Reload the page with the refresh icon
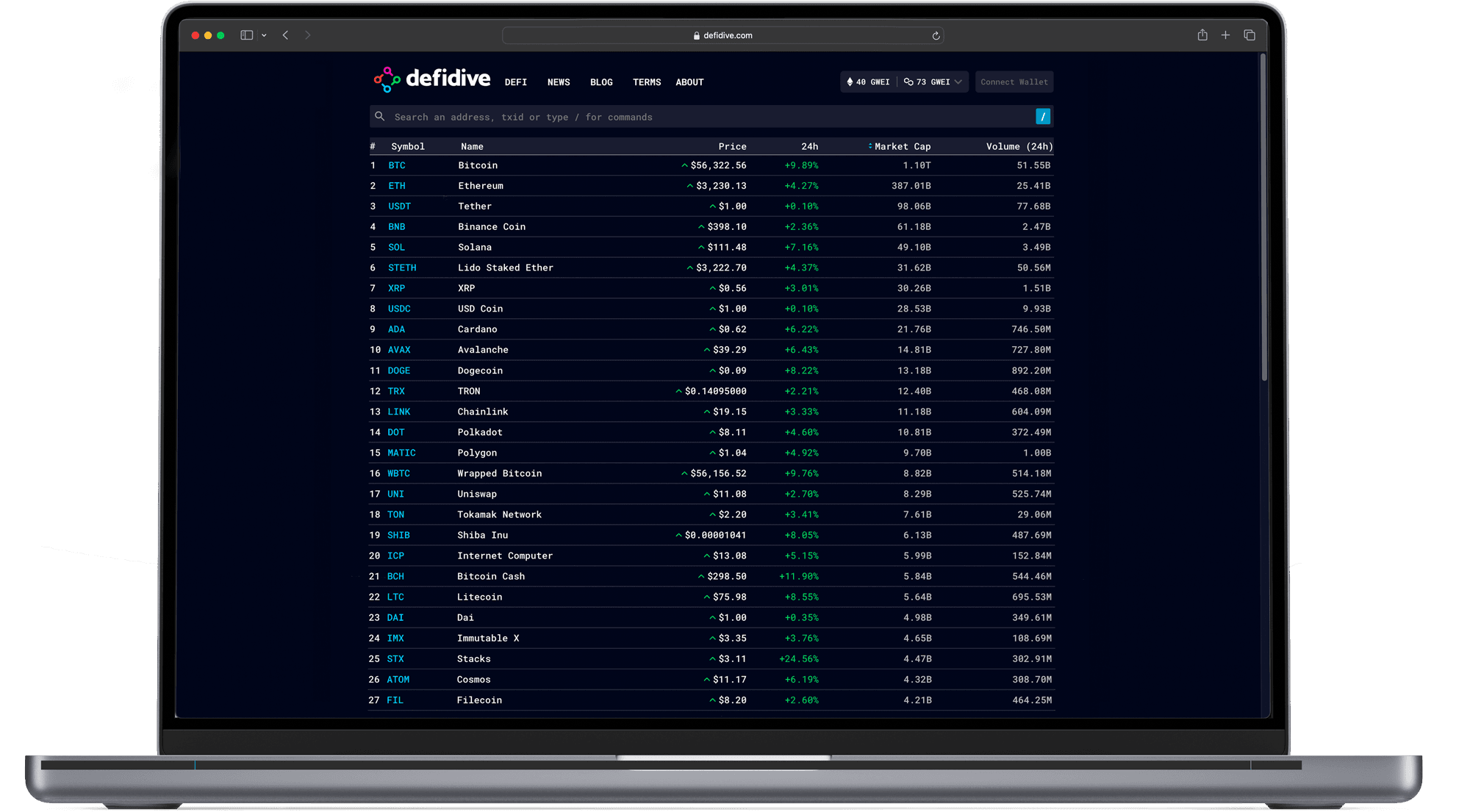 (936, 35)
